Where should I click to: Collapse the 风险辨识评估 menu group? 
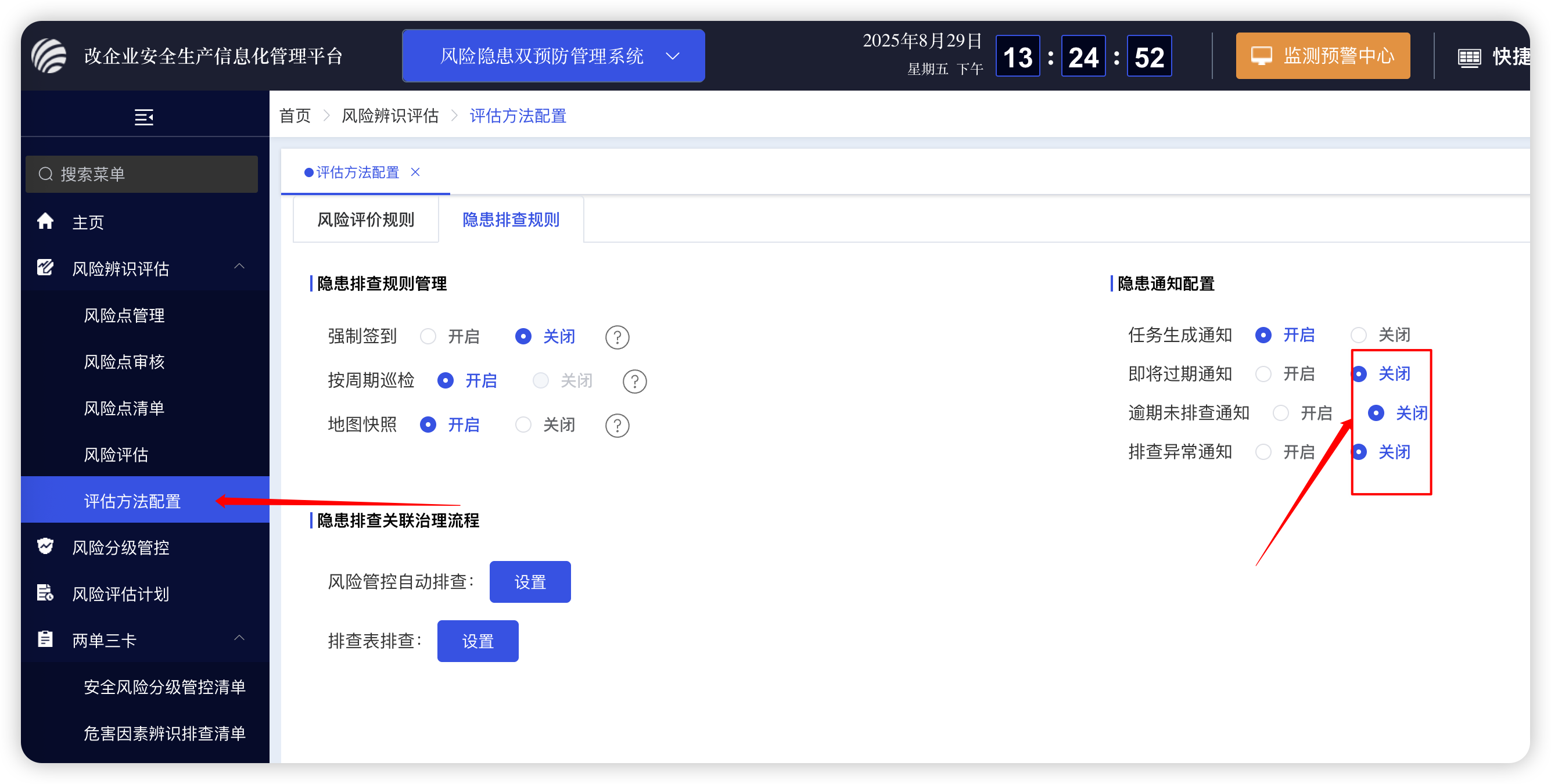pyautogui.click(x=239, y=267)
